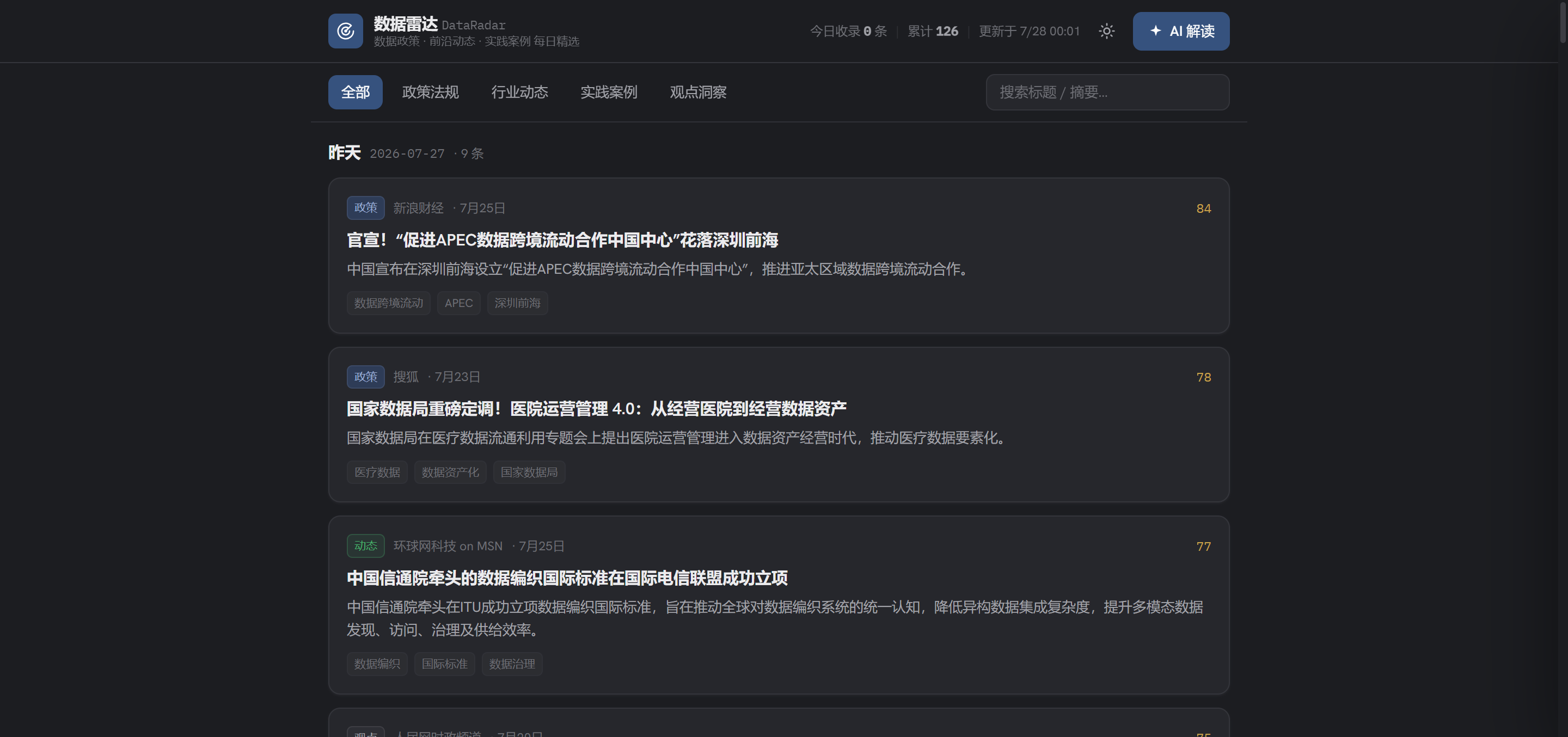The width and height of the screenshot is (1568, 737).
Task: Click summary 中国宣布在深圳前海设立 text
Action: (x=658, y=269)
